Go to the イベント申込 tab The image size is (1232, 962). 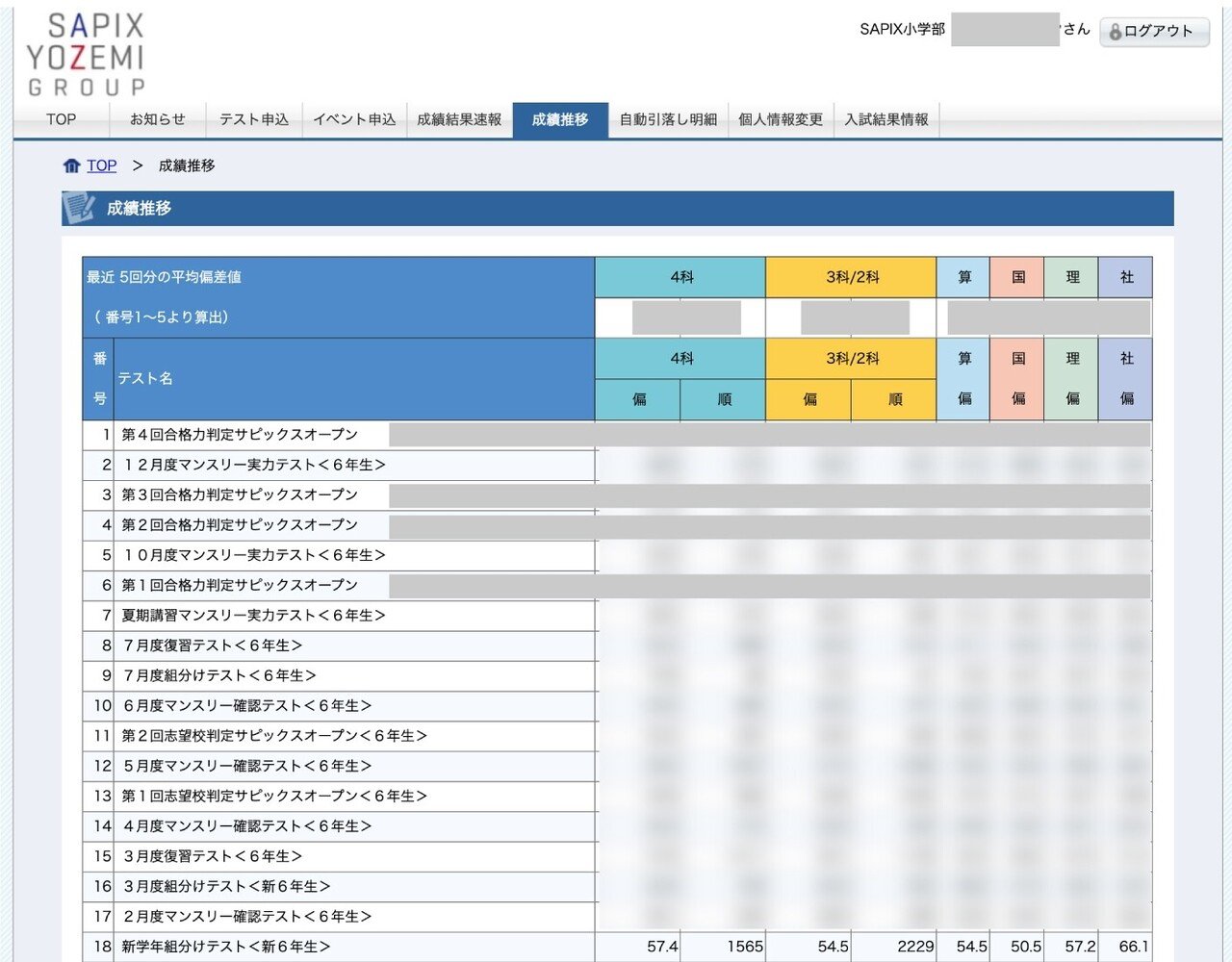click(354, 119)
